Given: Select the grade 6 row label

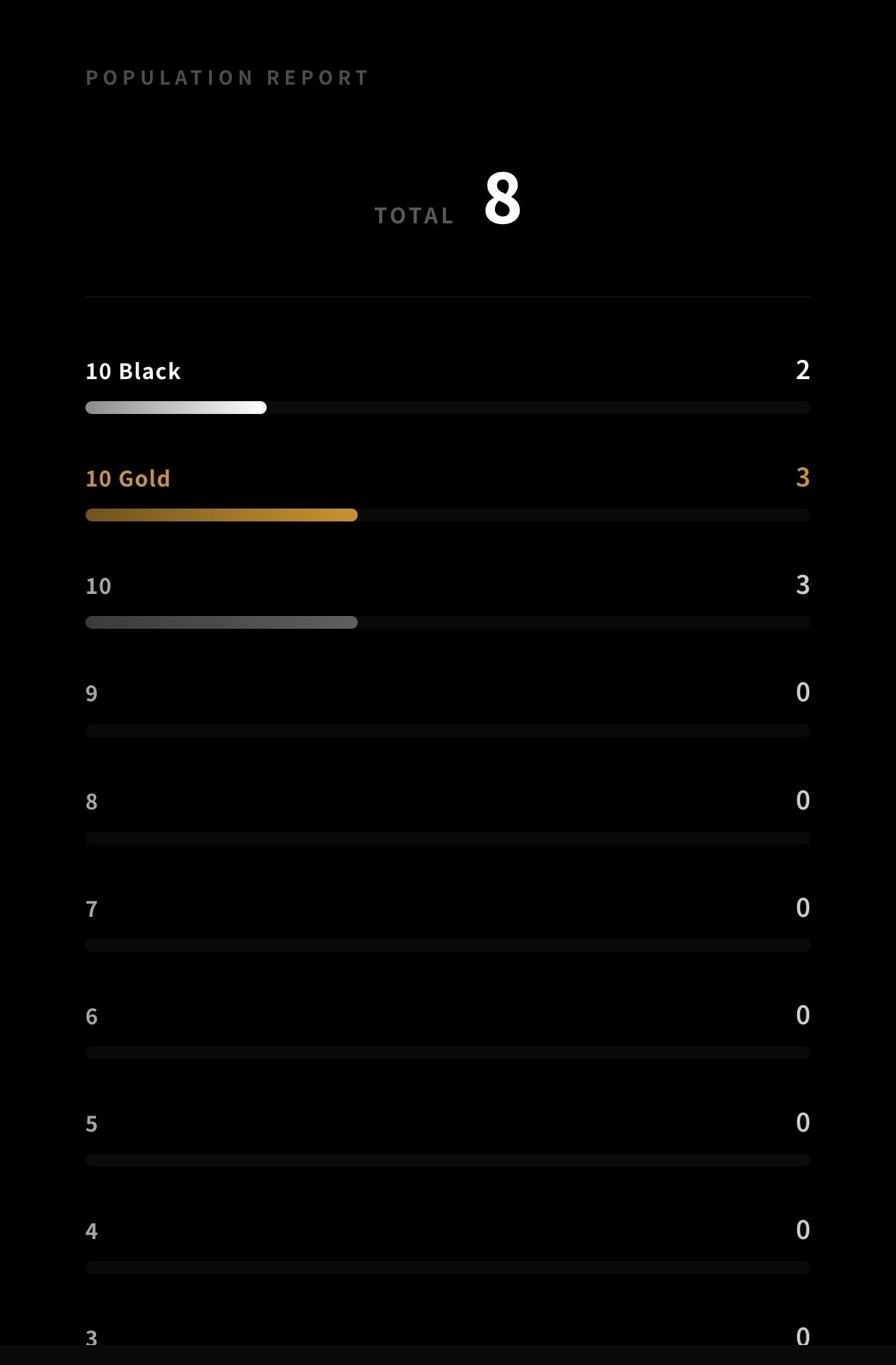Looking at the screenshot, I should (x=92, y=1016).
